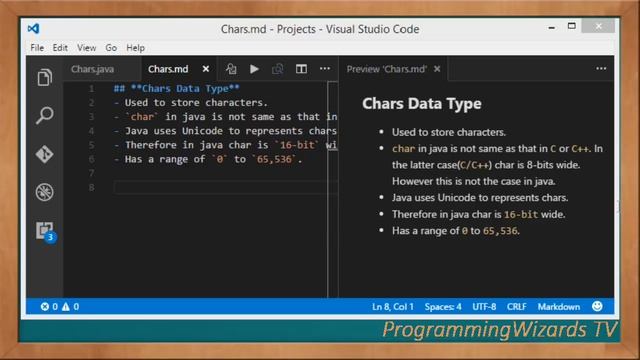Click the Ln 8, Col 1 status entry

393,307
